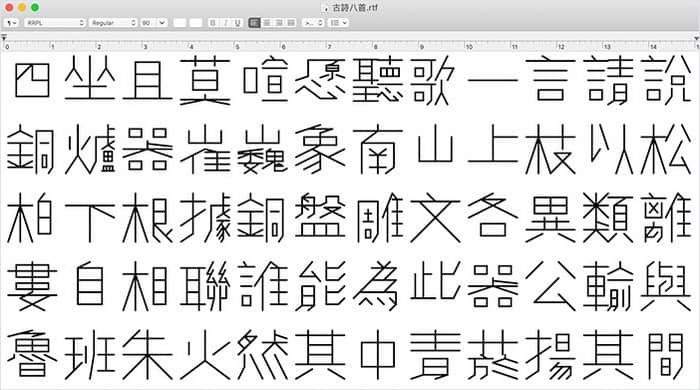Zoom the window with green button
Screen dimensions: 700x390
[x=35, y=8]
